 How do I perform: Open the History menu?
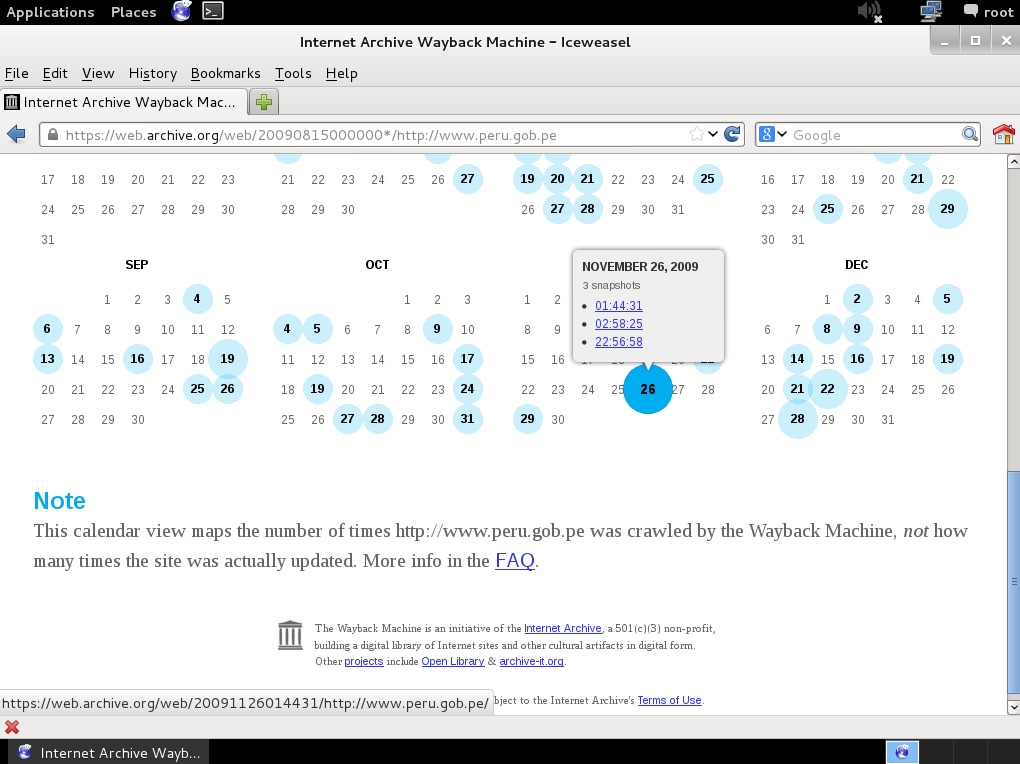point(152,73)
